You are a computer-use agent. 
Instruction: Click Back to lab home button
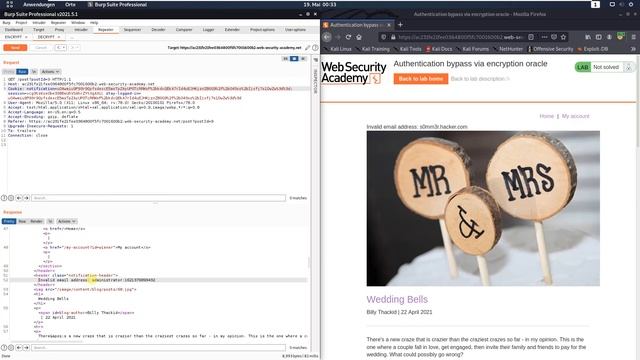tap(421, 79)
